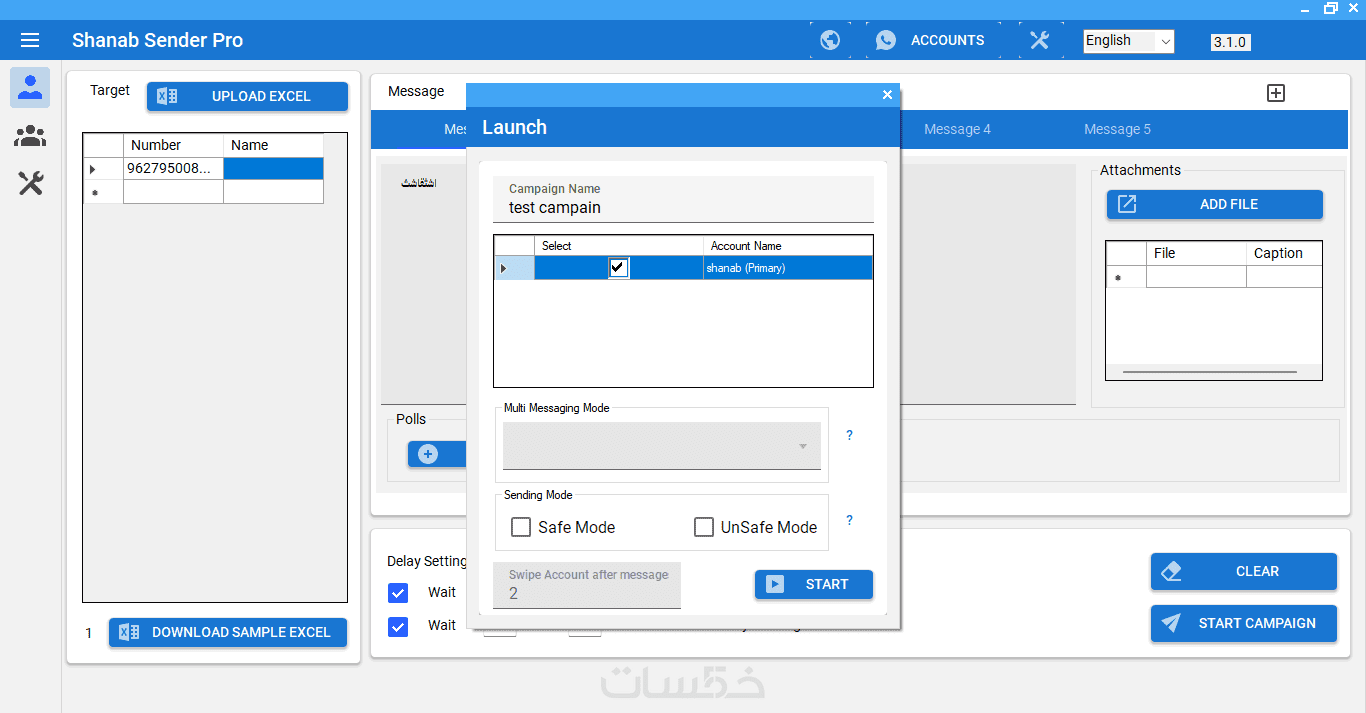Click the play icon on Start button
Viewport: 1366px width, 713px height.
tap(775, 584)
